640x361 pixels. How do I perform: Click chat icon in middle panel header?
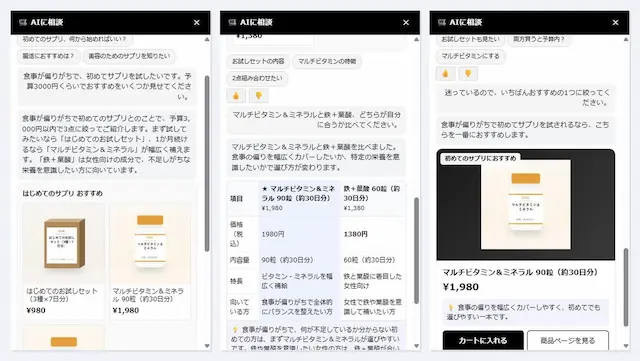[232, 22]
